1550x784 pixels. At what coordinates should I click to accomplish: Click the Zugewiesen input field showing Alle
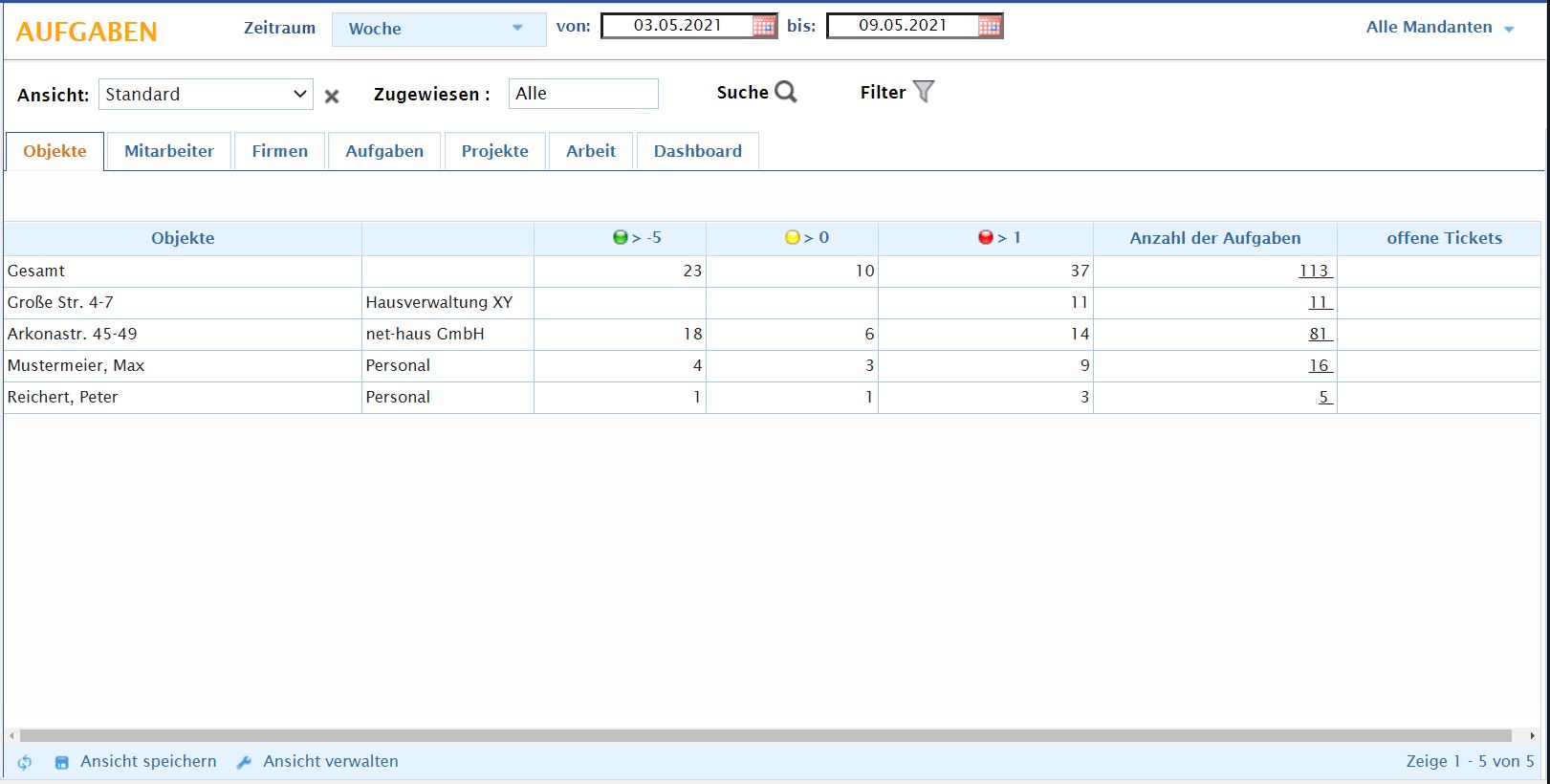[583, 94]
